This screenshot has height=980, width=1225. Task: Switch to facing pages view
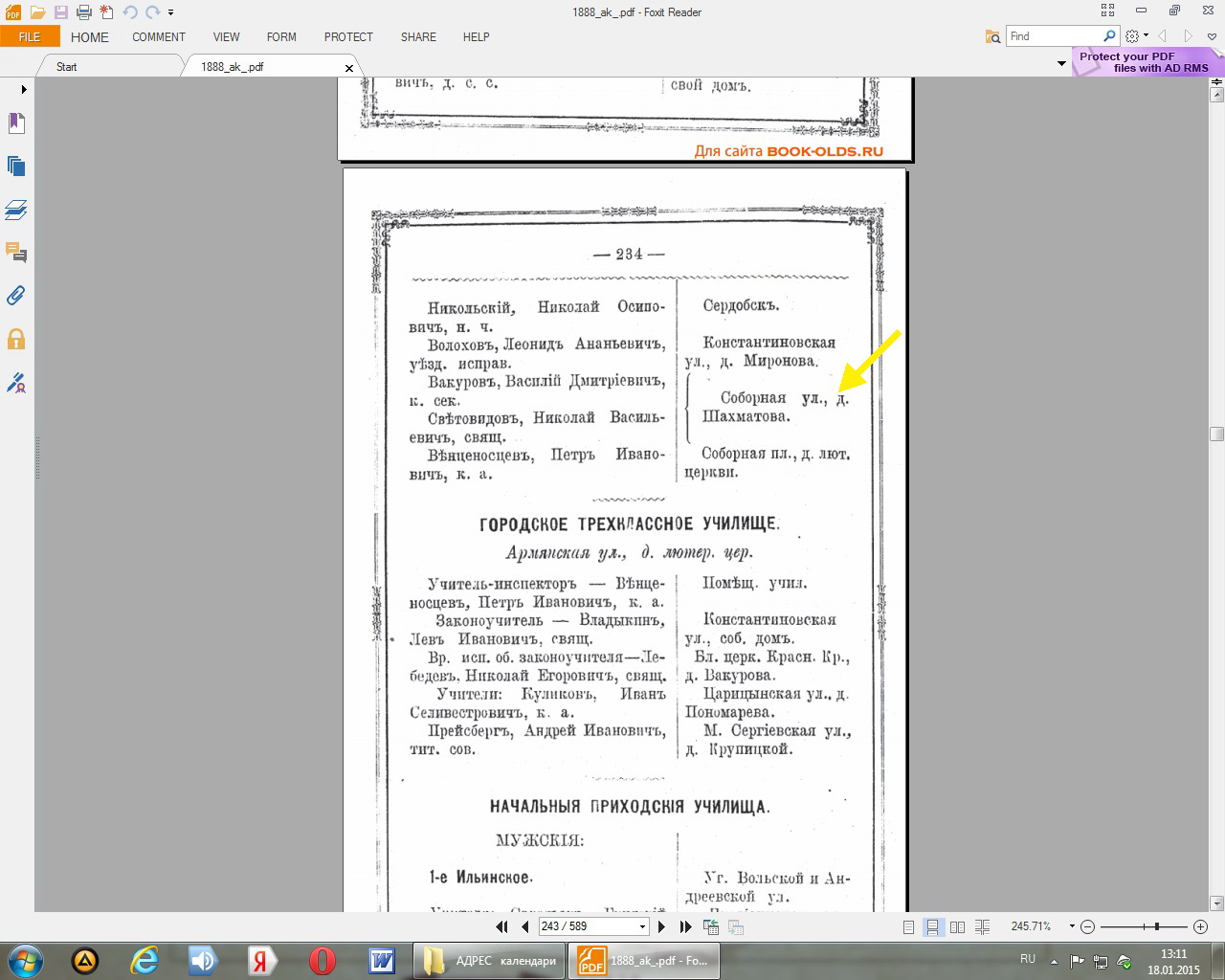pos(957,926)
